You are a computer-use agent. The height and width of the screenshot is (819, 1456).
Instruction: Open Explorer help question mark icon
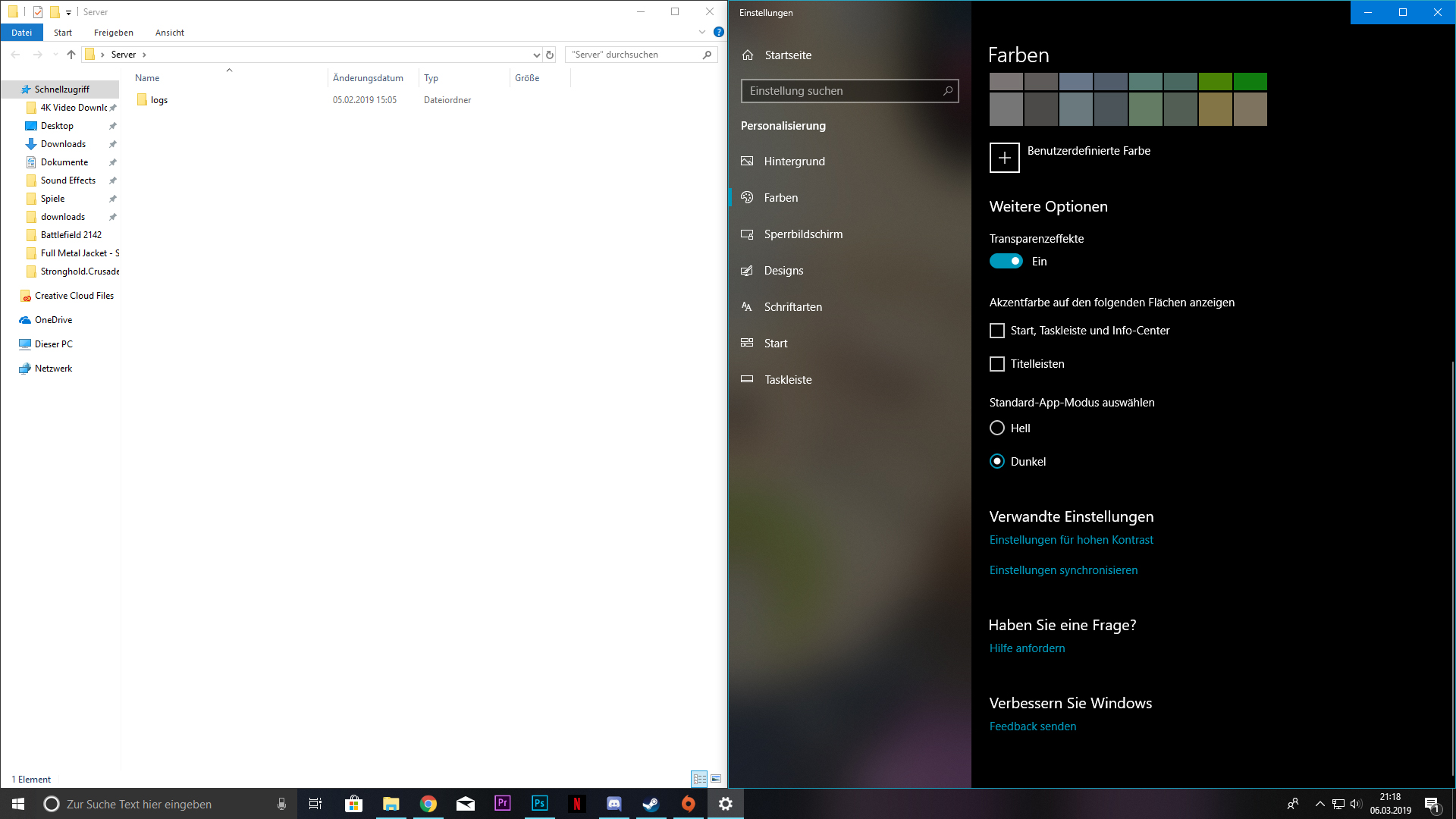(x=718, y=32)
